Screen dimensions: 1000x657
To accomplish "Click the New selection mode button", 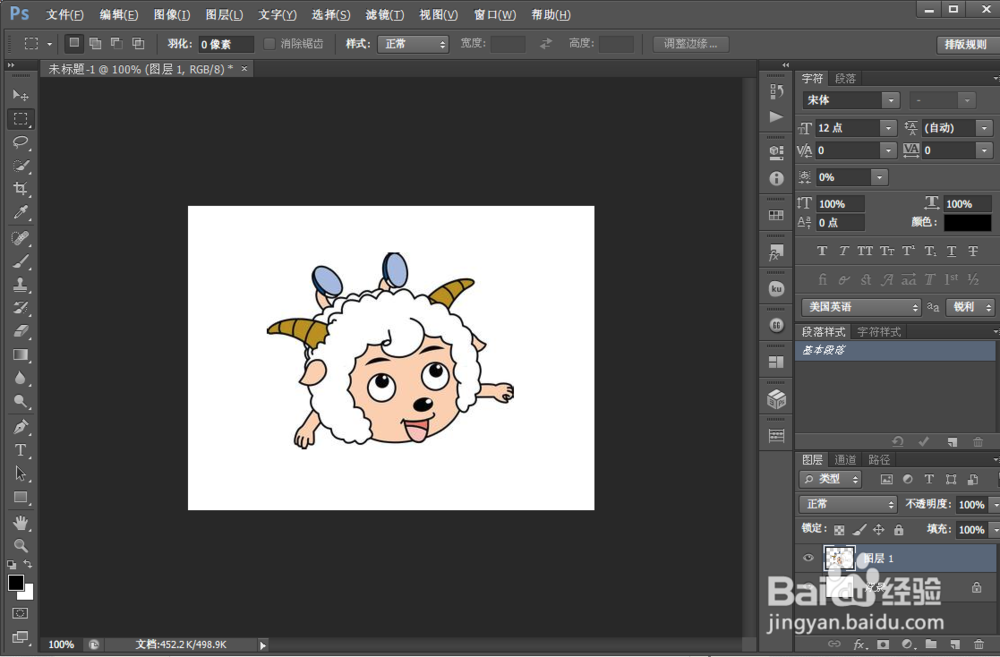I will point(74,43).
